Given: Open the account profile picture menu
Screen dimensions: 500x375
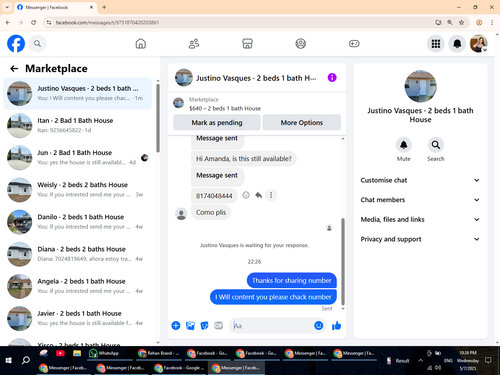Looking at the screenshot, I should [x=479, y=44].
